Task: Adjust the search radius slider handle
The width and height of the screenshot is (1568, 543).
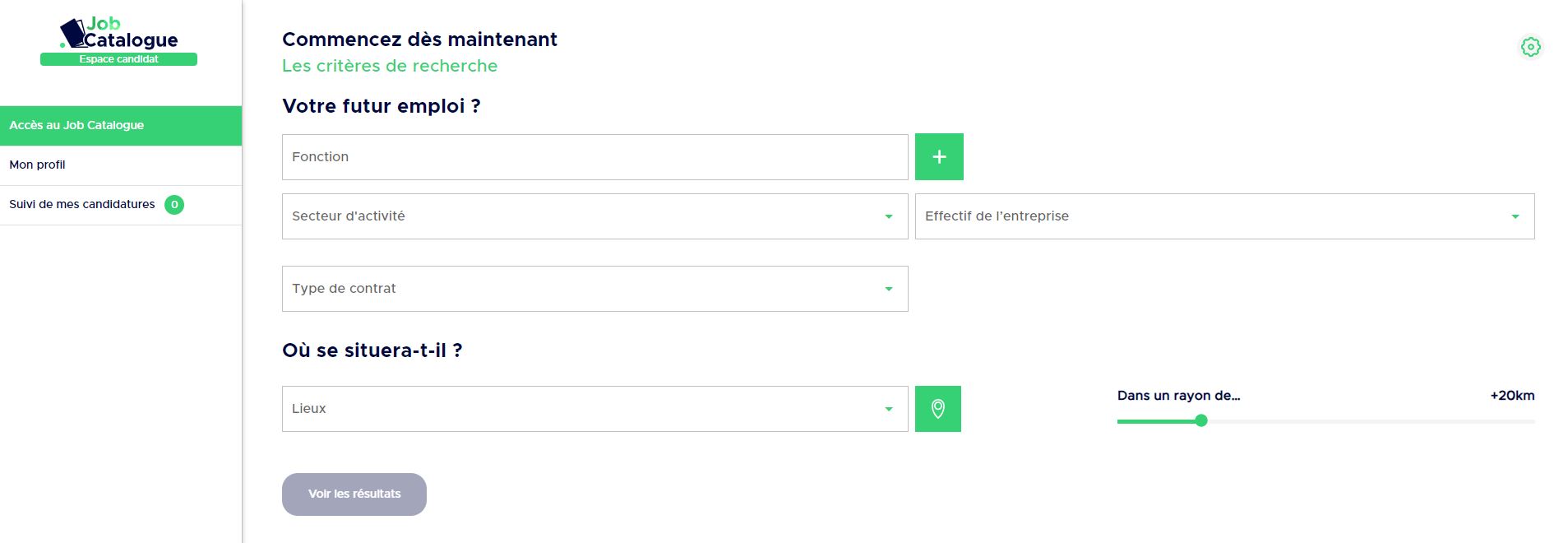Action: [1201, 420]
